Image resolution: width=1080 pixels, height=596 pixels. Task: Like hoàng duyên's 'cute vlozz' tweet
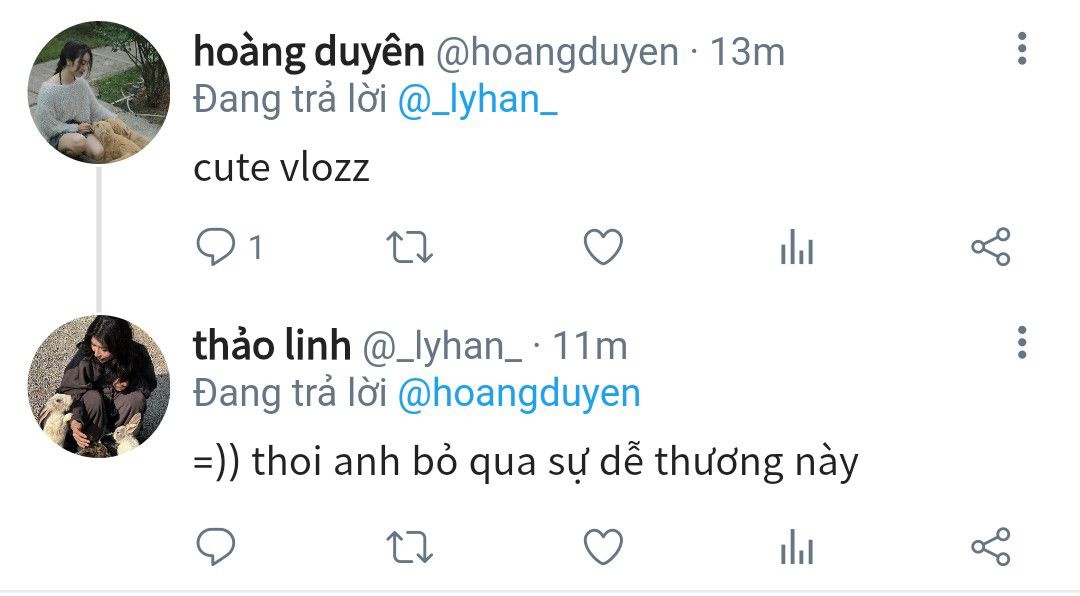tap(603, 247)
